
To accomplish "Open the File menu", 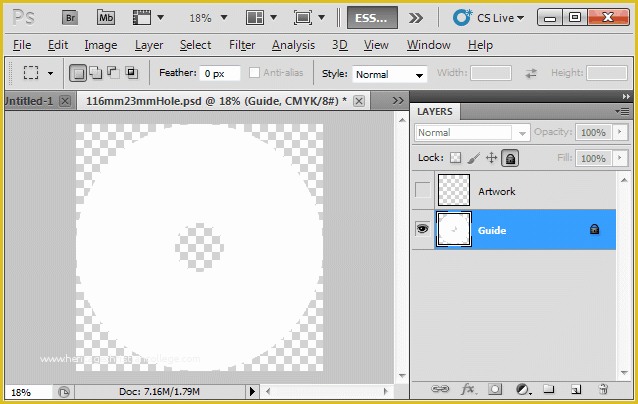I will click(x=22, y=45).
